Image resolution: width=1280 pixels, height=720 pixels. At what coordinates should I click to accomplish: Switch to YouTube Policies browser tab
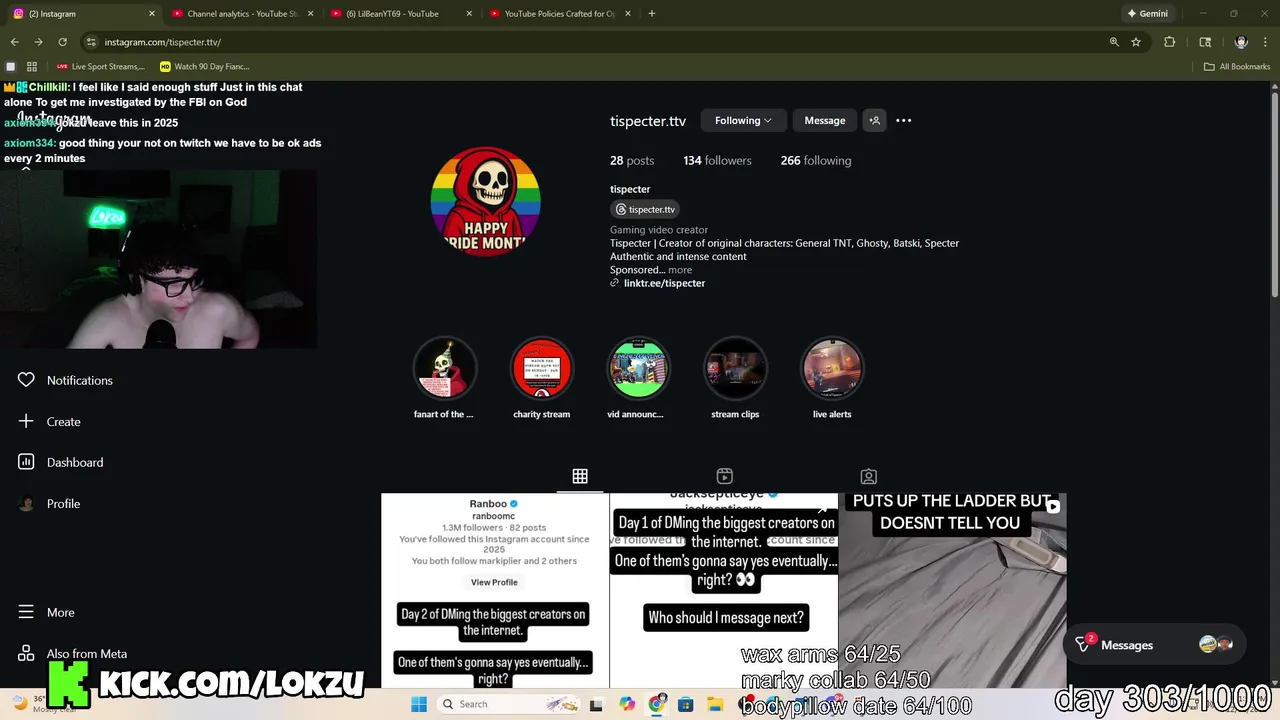[x=559, y=14]
